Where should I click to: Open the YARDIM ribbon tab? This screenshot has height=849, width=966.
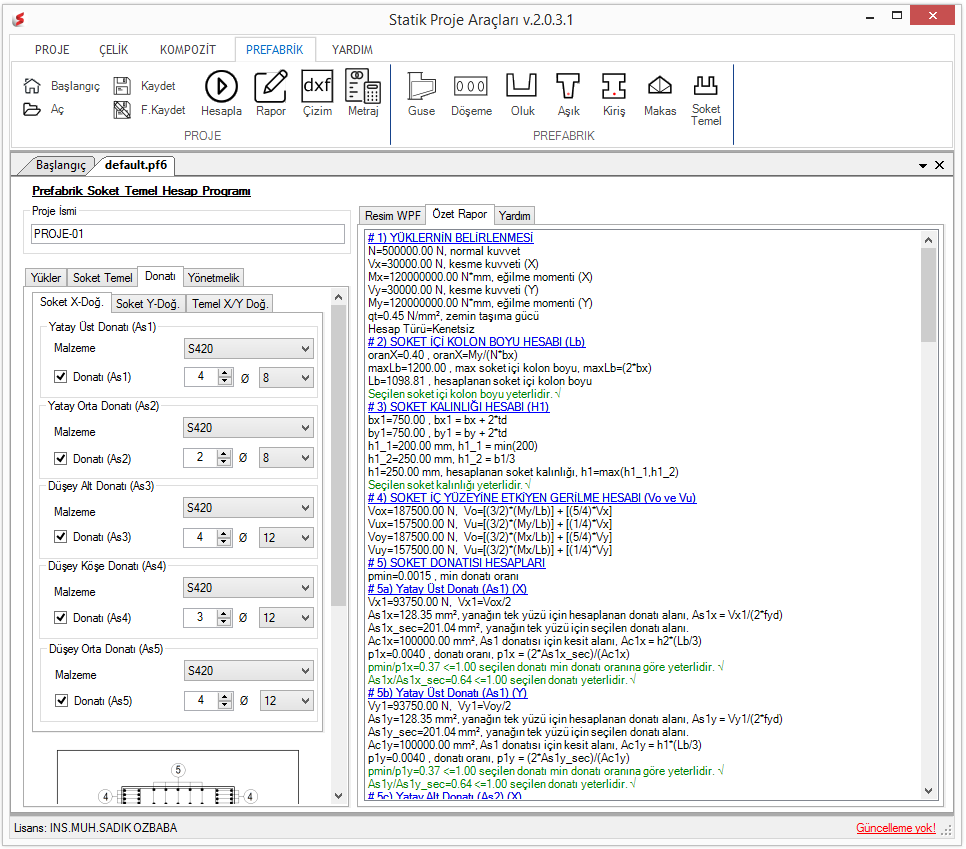tap(352, 50)
